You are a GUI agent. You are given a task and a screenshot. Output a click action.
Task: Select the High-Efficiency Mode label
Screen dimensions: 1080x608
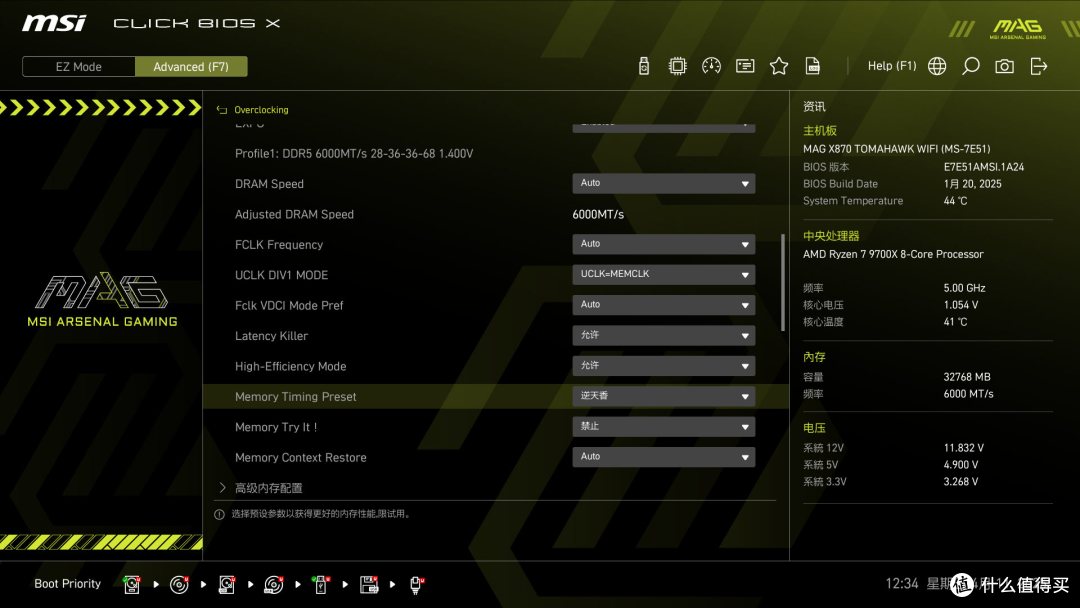pyautogui.click(x=291, y=366)
